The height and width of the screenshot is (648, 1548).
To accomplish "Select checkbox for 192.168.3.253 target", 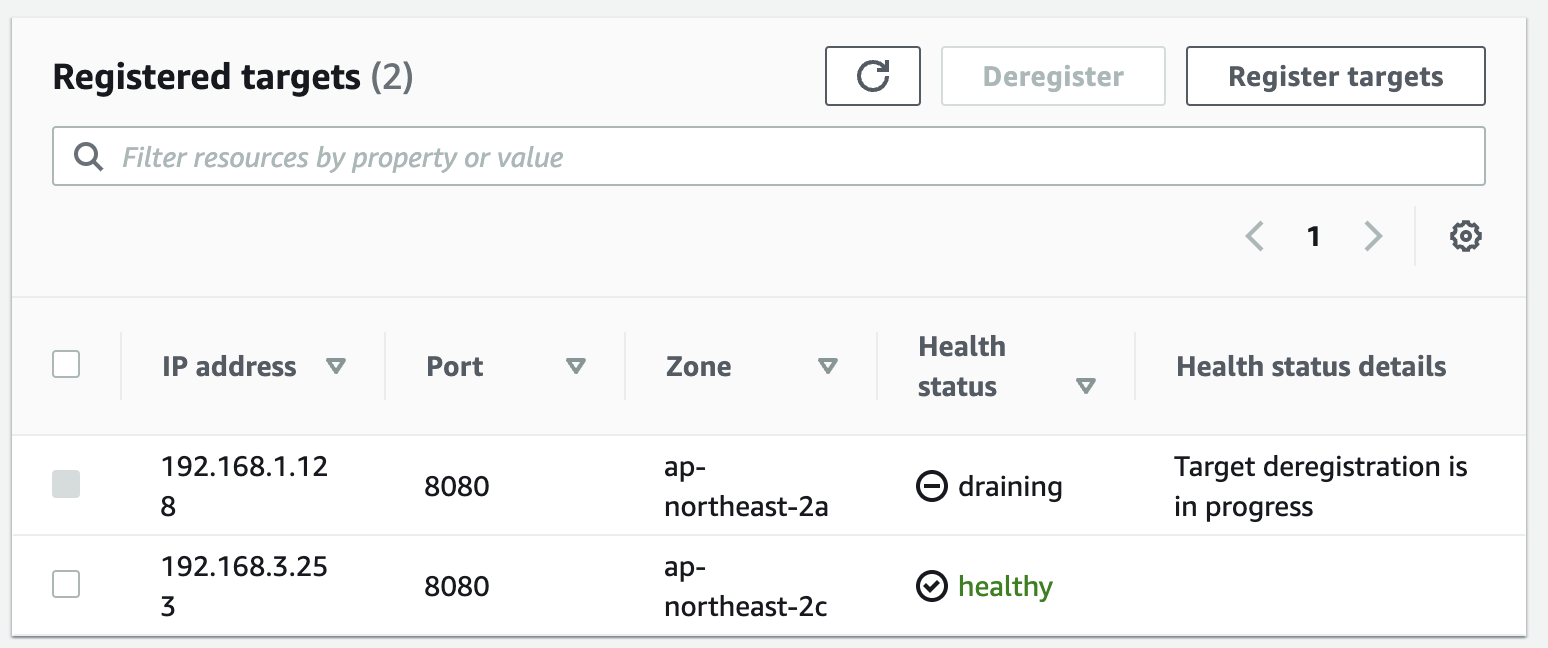I will [x=66, y=584].
